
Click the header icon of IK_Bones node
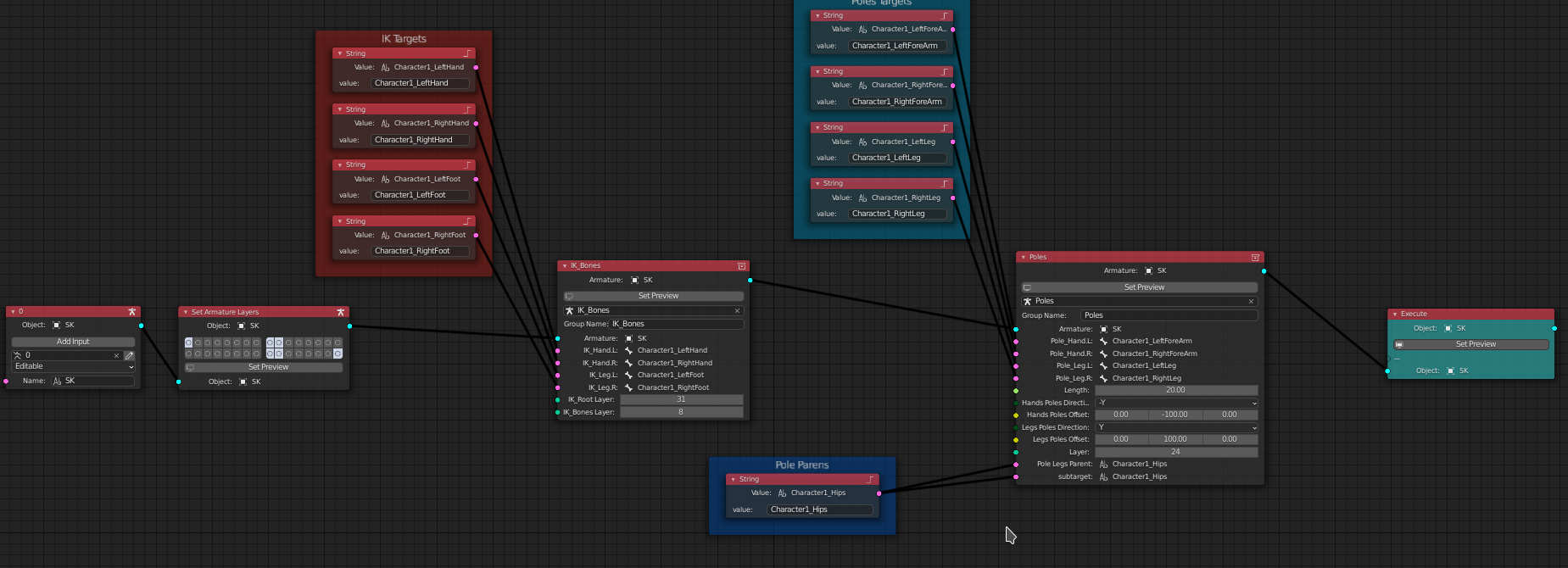coord(742,266)
